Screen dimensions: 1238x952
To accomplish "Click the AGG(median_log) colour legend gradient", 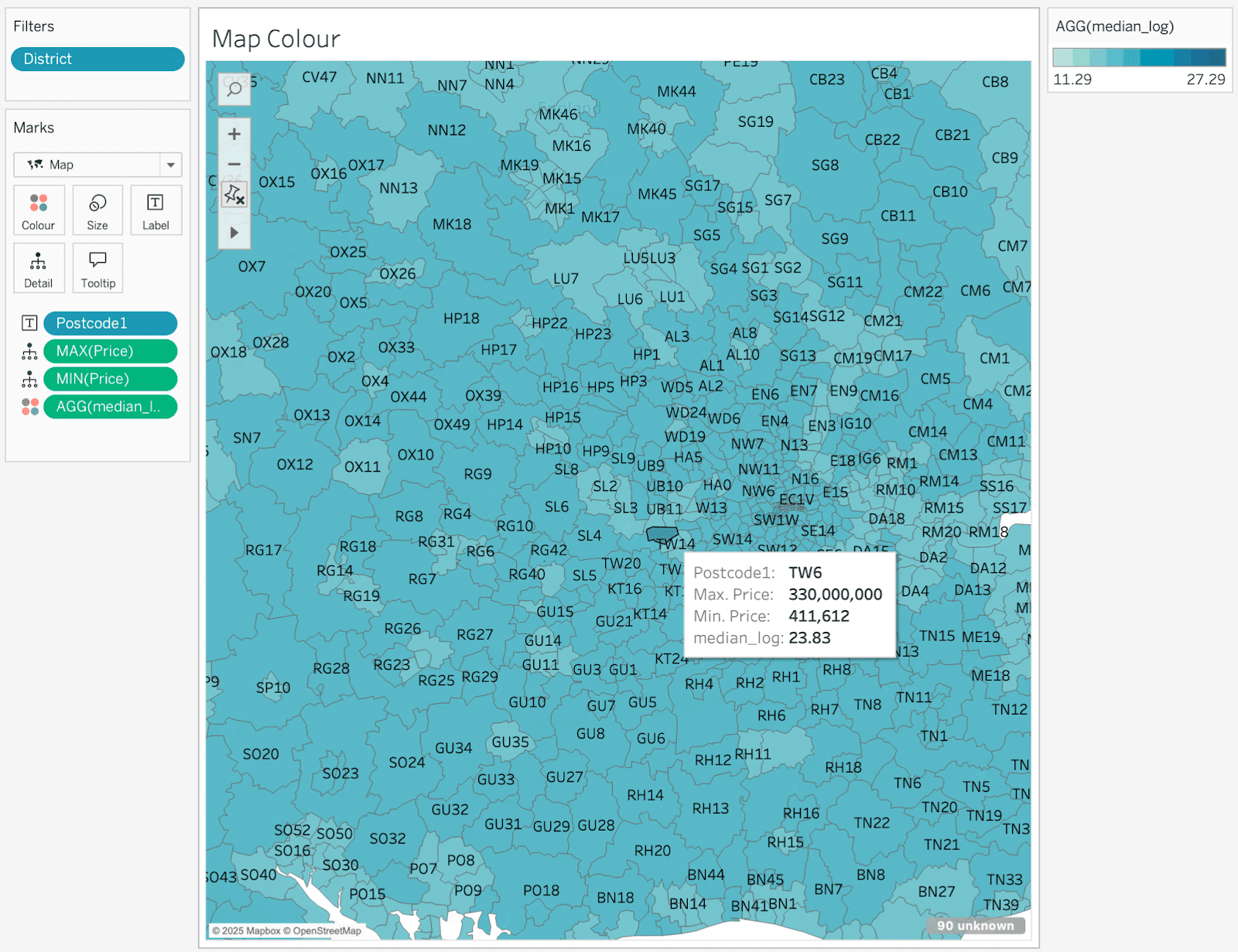I will (1138, 57).
